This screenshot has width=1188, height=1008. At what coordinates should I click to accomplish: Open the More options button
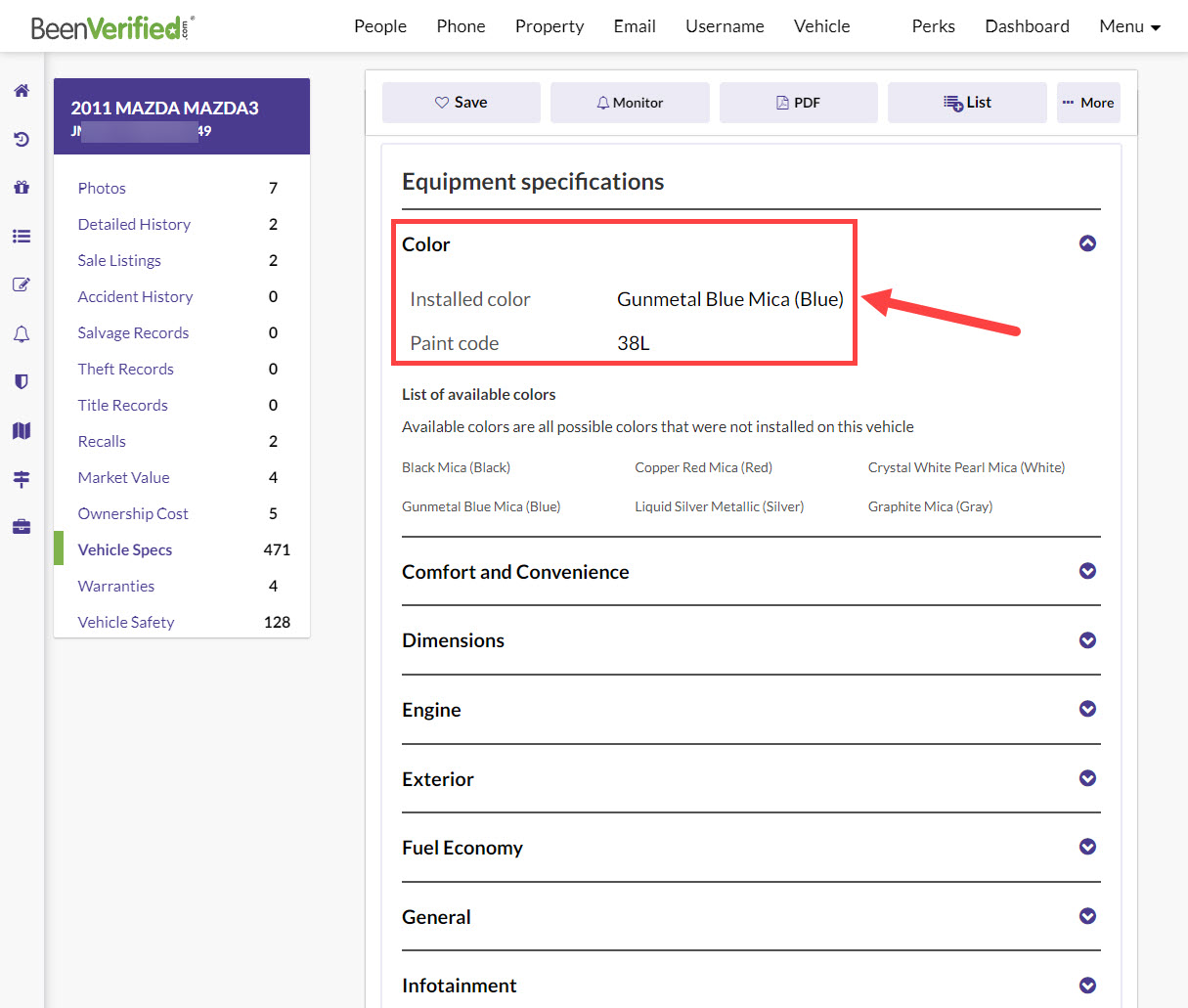click(x=1088, y=103)
